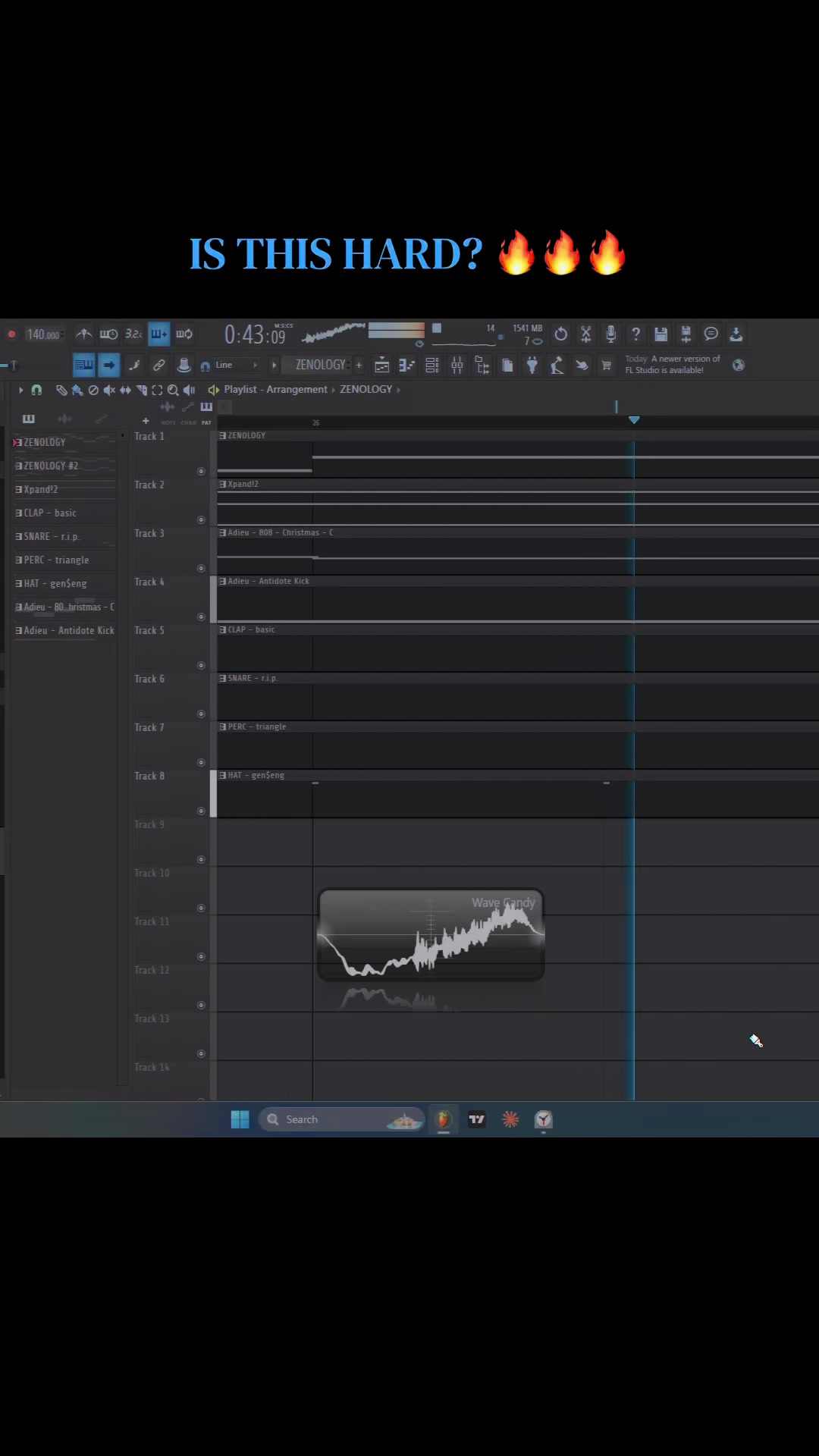819x1456 pixels.
Task: Open the Mixer icon in the toolbar
Action: [x=457, y=366]
